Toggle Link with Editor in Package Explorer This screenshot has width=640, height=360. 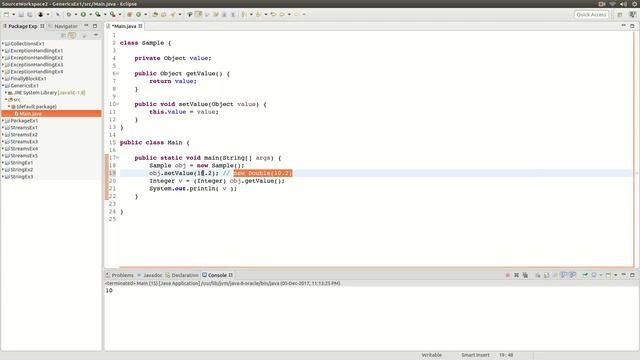(x=72, y=36)
